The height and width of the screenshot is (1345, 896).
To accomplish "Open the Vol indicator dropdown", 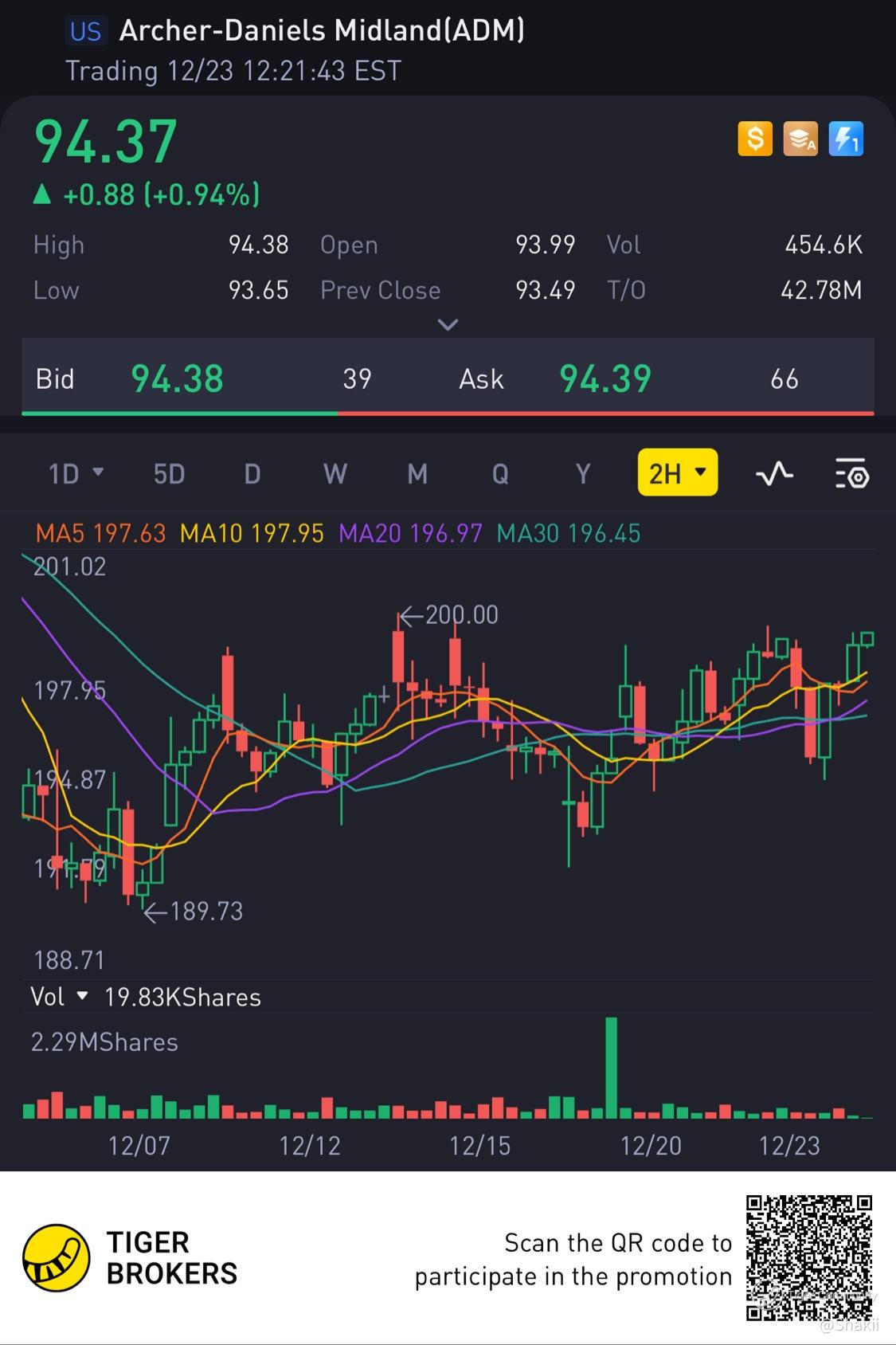I will [x=59, y=997].
